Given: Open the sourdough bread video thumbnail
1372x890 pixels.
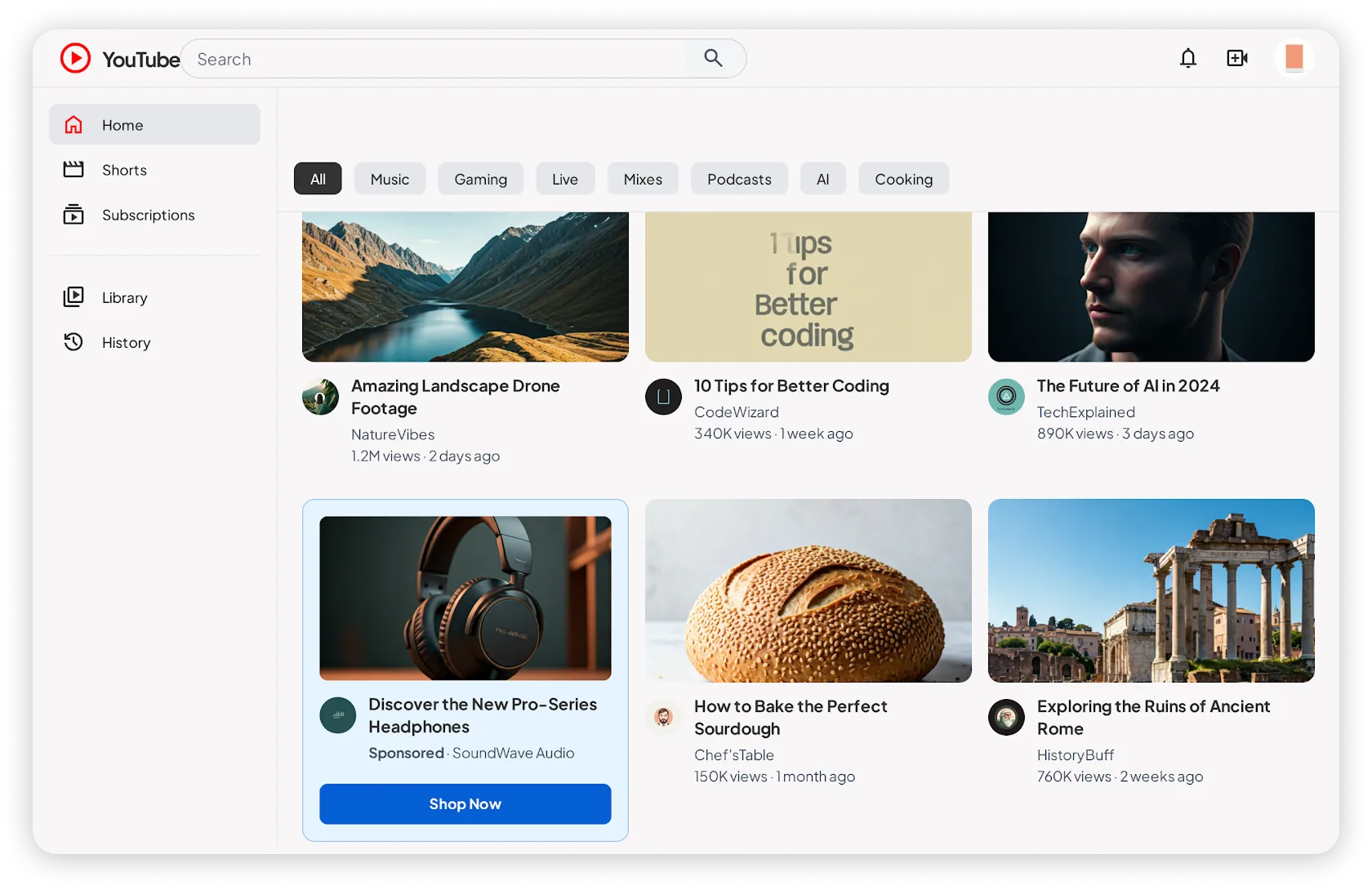Looking at the screenshot, I should point(808,591).
